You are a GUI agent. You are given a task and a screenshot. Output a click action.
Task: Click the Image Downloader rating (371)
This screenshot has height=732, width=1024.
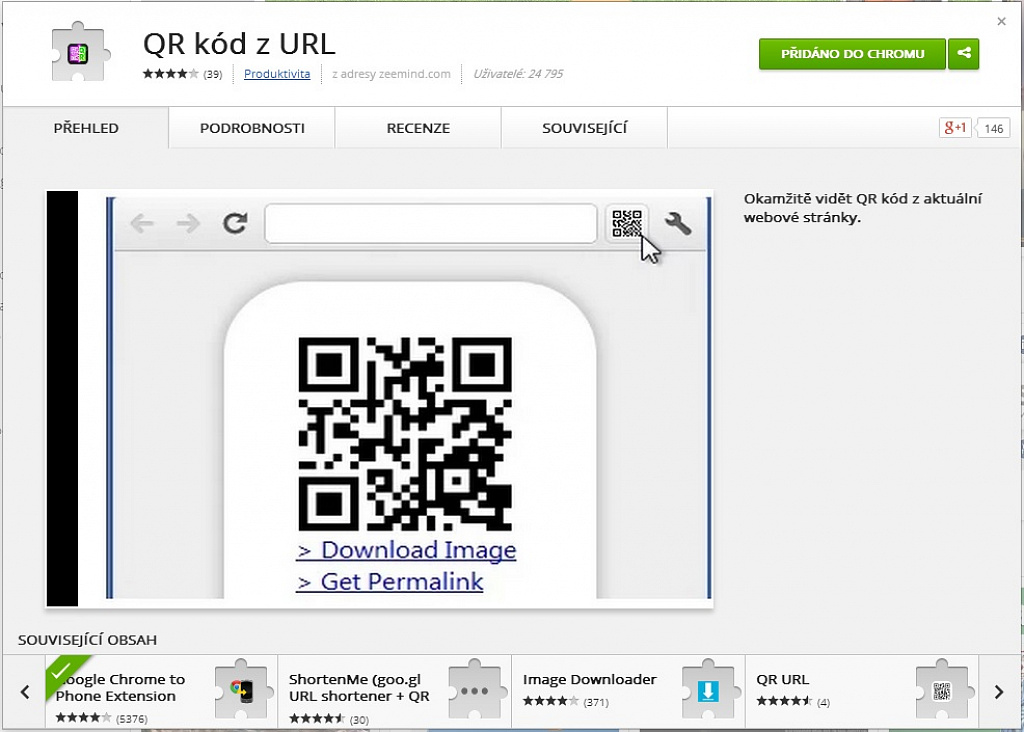(x=566, y=702)
